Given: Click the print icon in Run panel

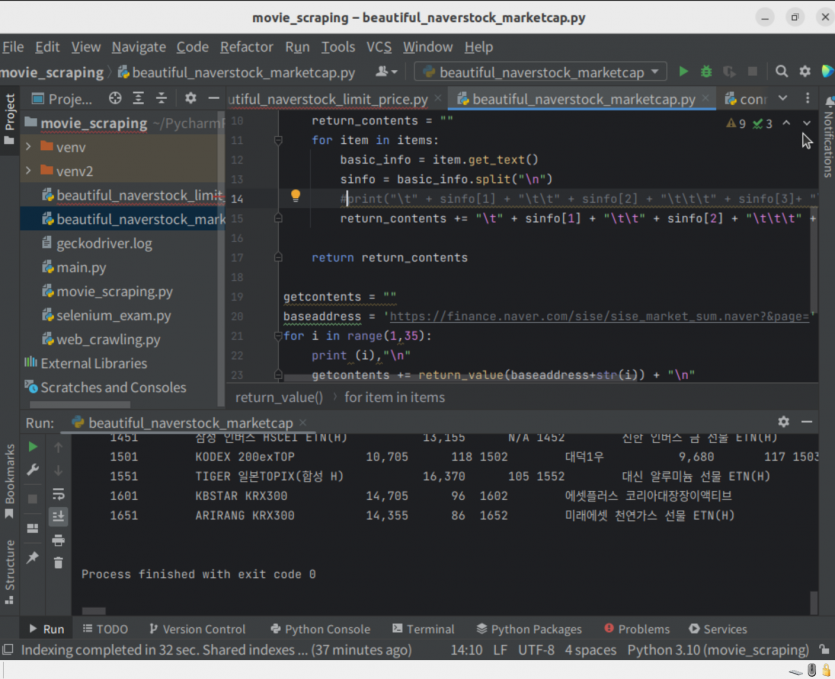Looking at the screenshot, I should 58,541.
